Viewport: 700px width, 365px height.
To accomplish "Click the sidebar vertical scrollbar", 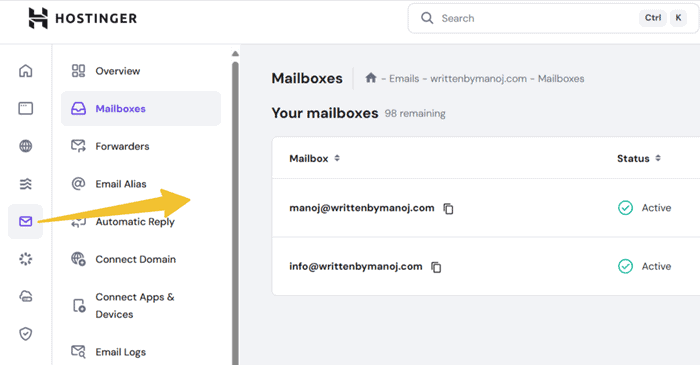I will [235, 213].
